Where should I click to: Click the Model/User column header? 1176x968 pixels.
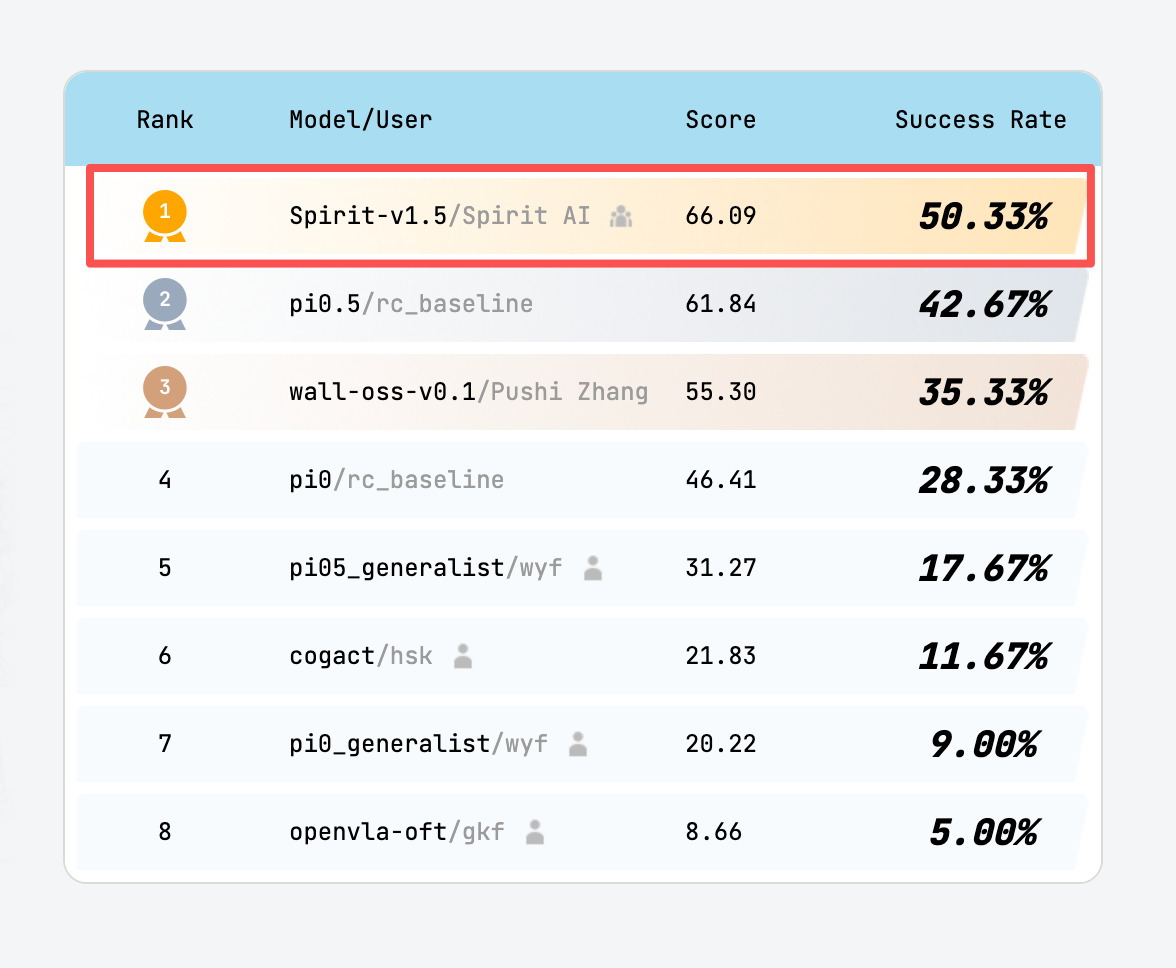coord(361,120)
